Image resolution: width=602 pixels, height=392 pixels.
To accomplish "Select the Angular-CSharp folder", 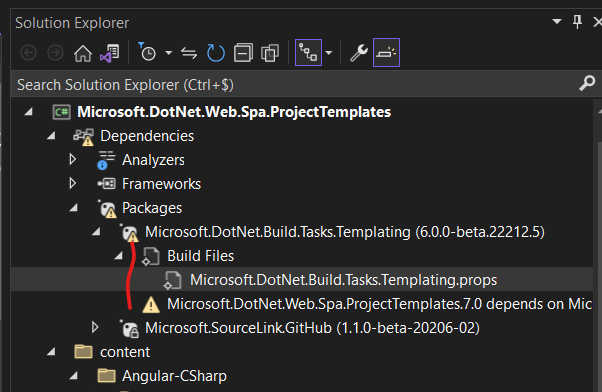I will pyautogui.click(x=174, y=376).
